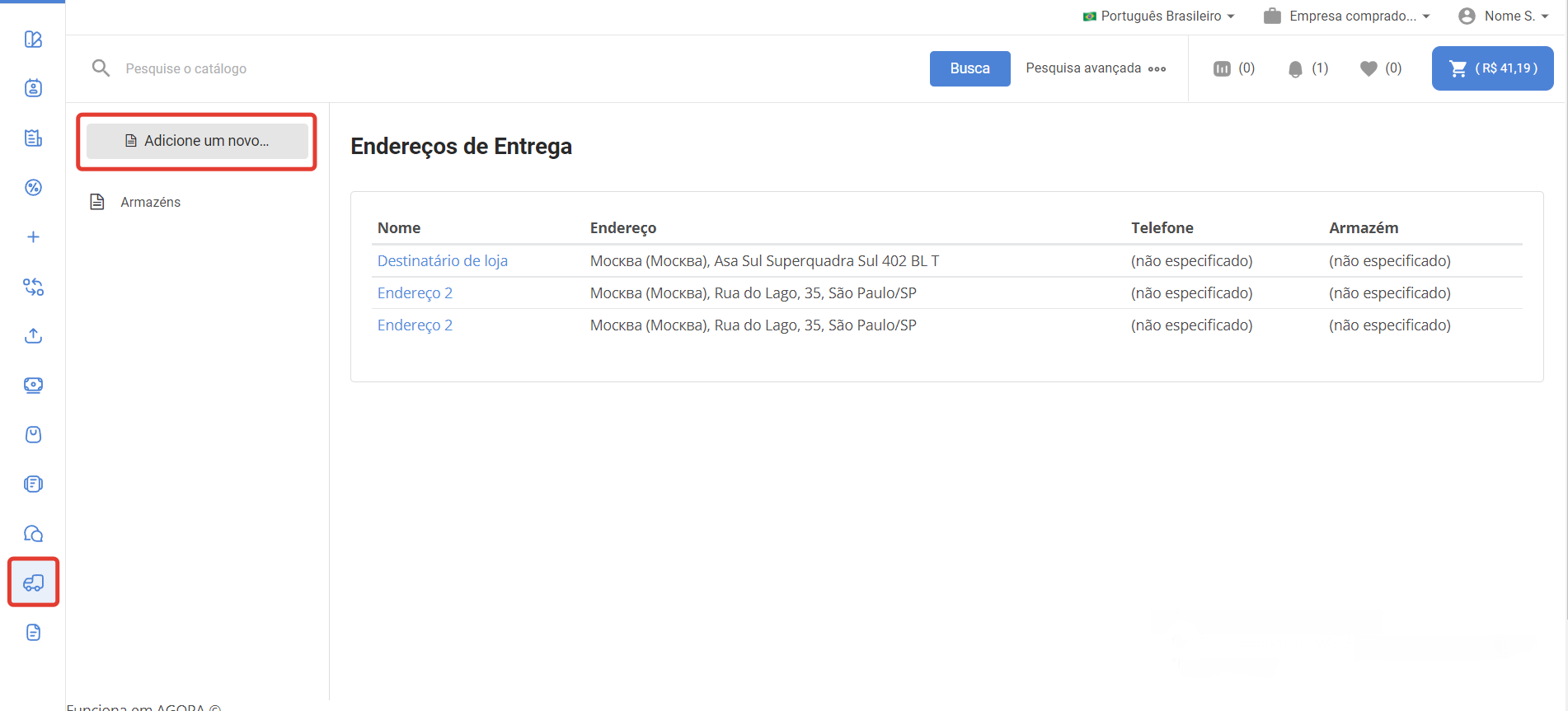Open the upload icon in sidebar
The width and height of the screenshot is (1568, 711).
pyautogui.click(x=33, y=336)
